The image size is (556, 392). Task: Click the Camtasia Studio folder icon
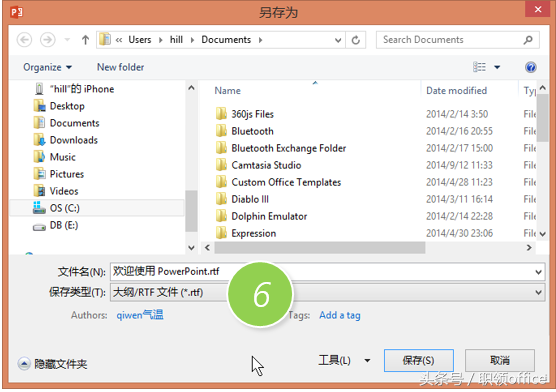[221, 165]
